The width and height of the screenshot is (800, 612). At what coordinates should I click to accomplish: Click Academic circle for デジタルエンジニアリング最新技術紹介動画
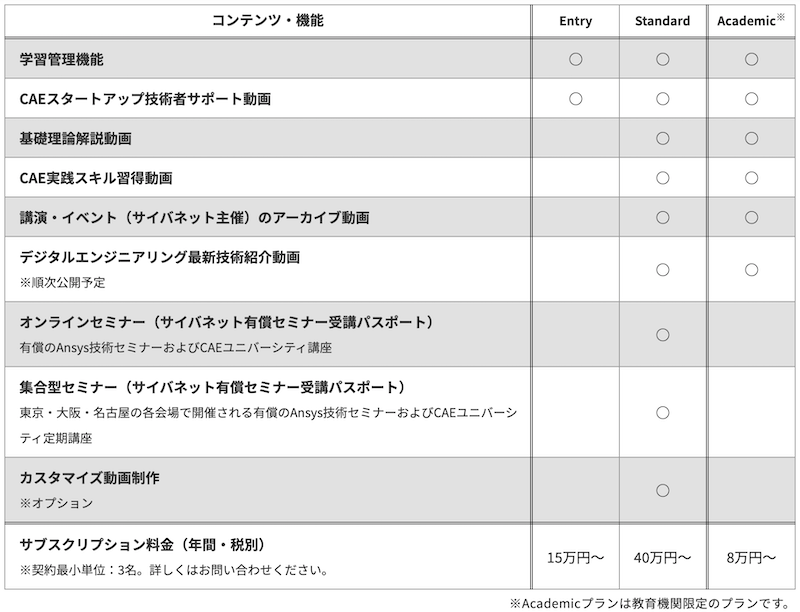tap(751, 269)
